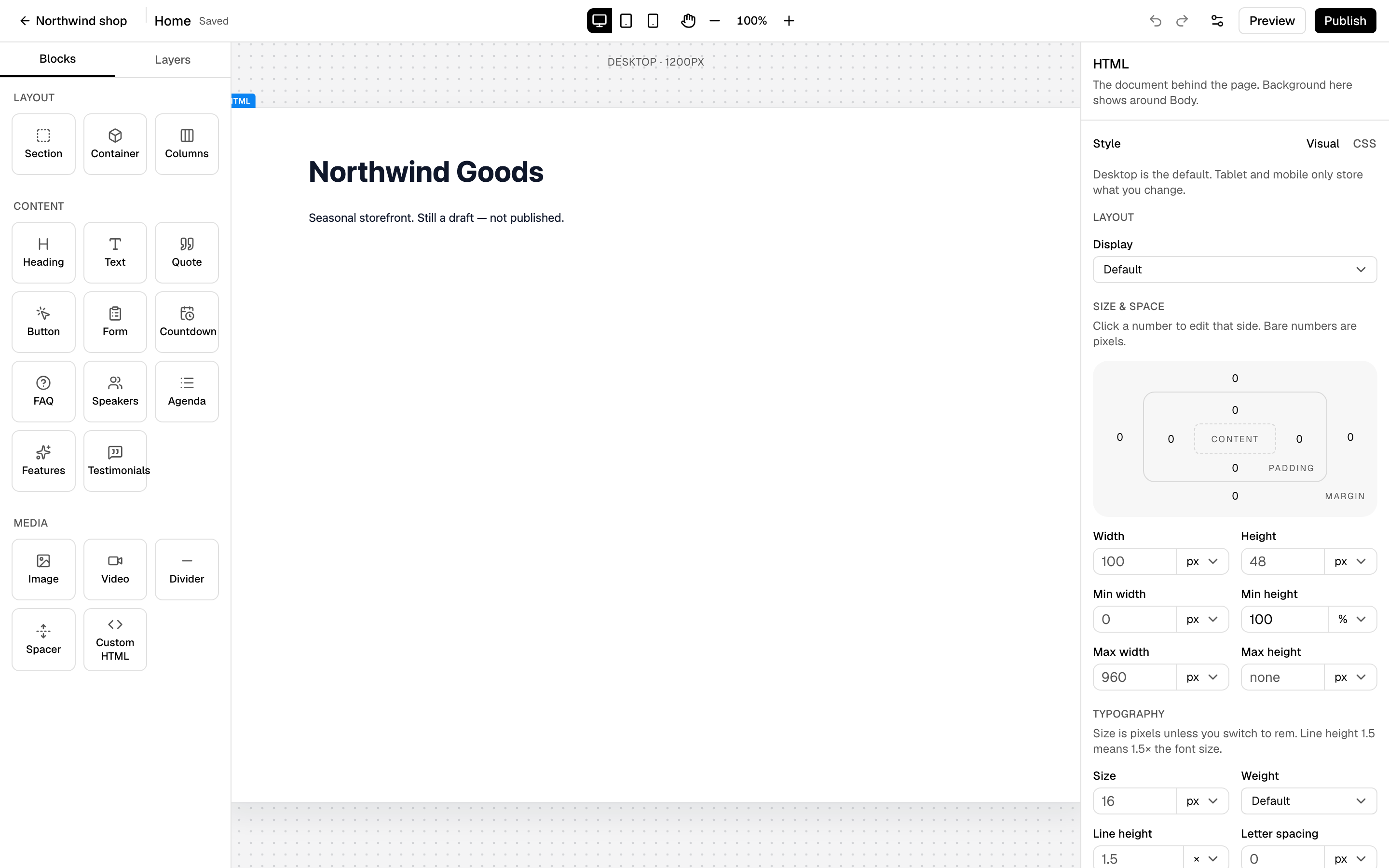Insert a Video block
This screenshot has height=868, width=1389.
click(115, 570)
